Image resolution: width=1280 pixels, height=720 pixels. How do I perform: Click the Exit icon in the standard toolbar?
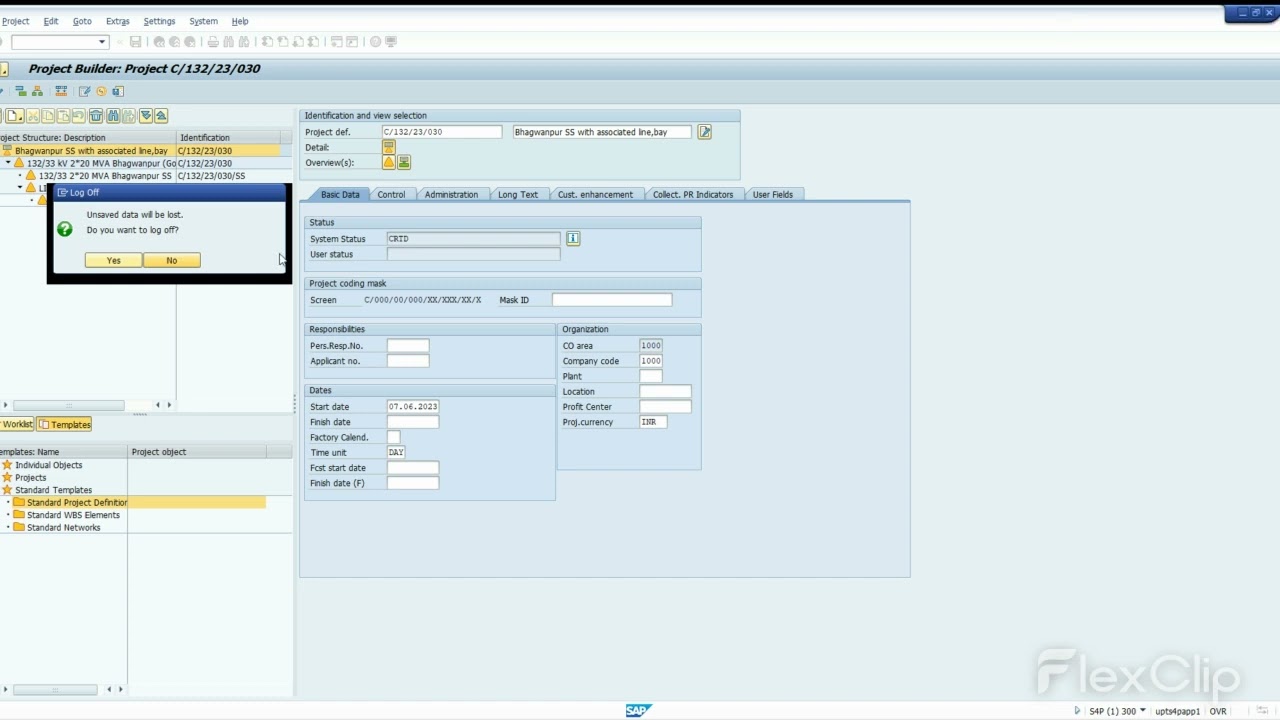coord(174,42)
